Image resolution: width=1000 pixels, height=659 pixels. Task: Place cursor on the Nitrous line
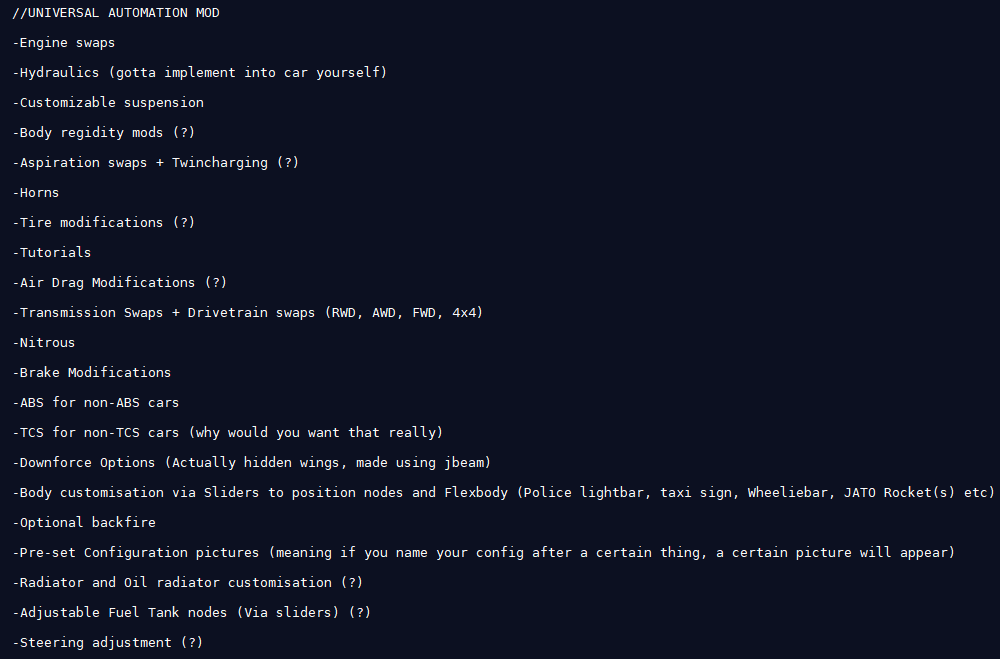click(x=43, y=343)
